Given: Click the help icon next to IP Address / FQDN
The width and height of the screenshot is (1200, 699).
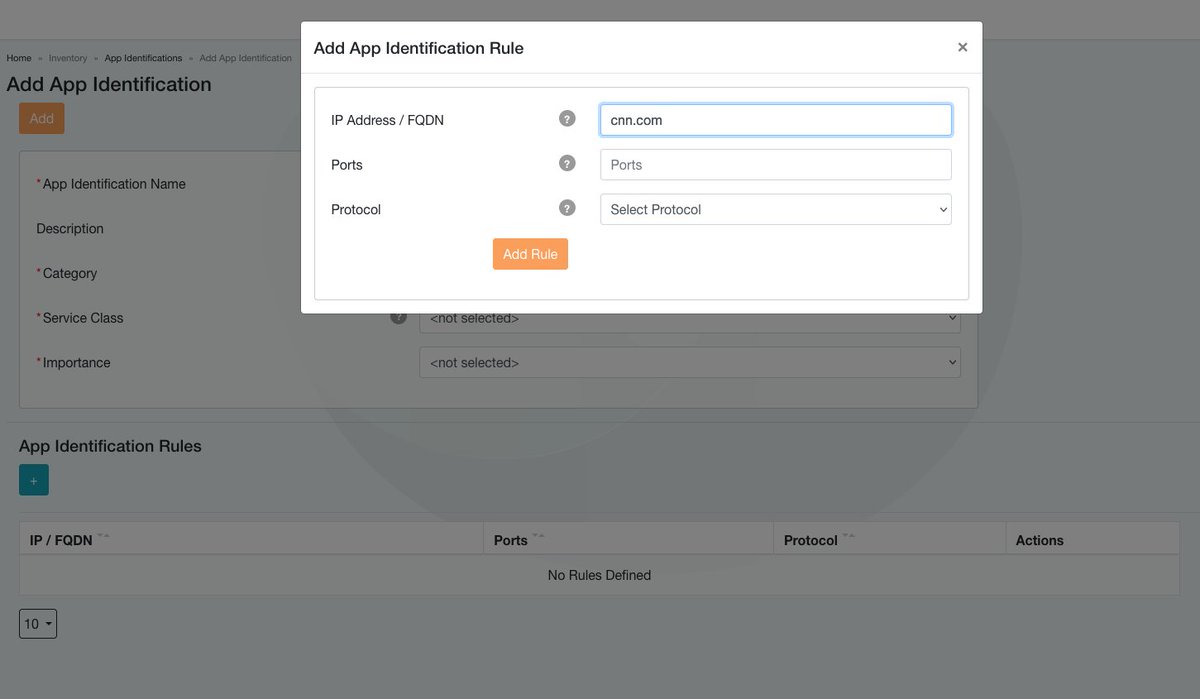Looking at the screenshot, I should [567, 119].
